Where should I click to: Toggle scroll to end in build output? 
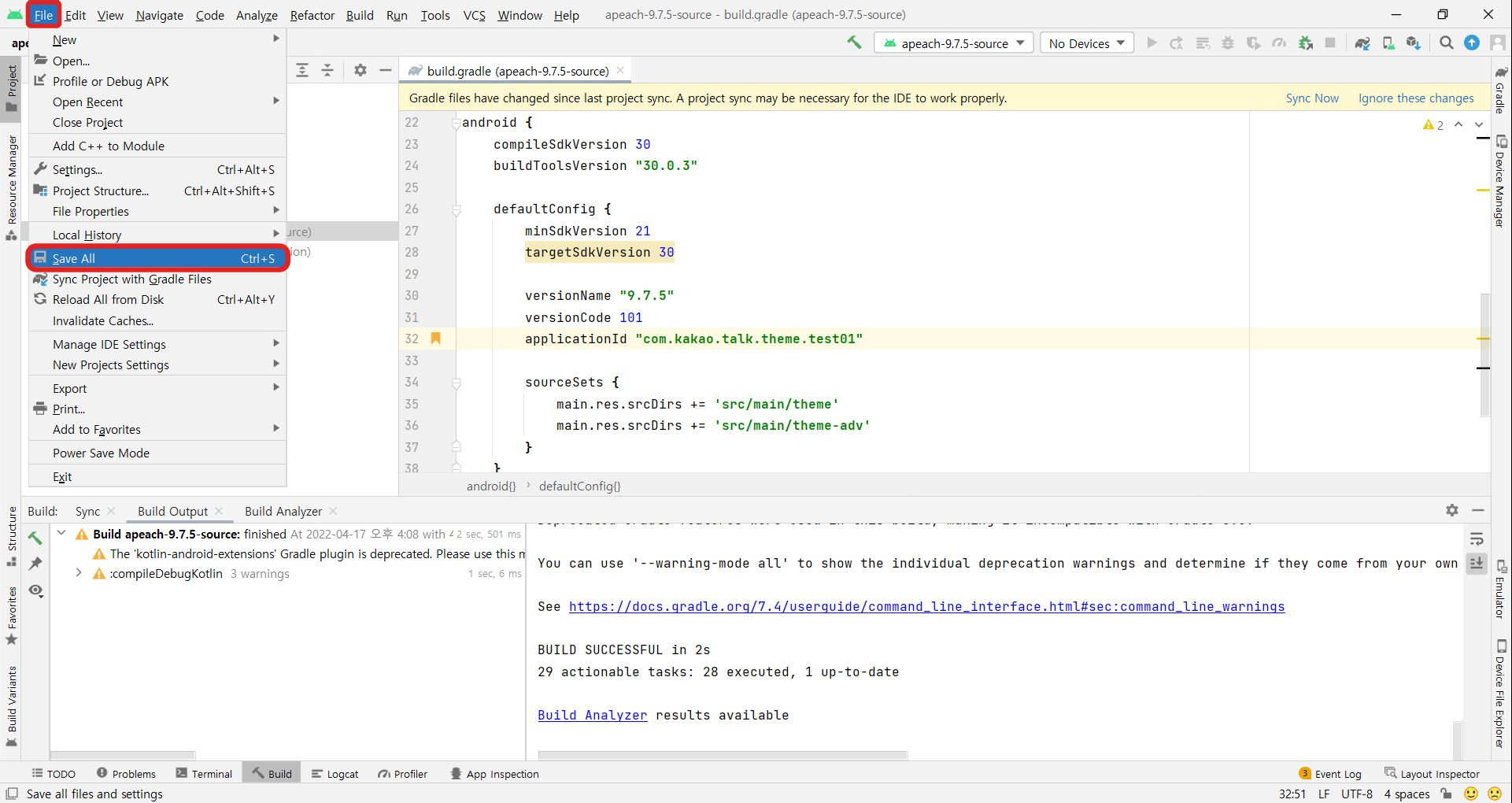(x=1477, y=563)
